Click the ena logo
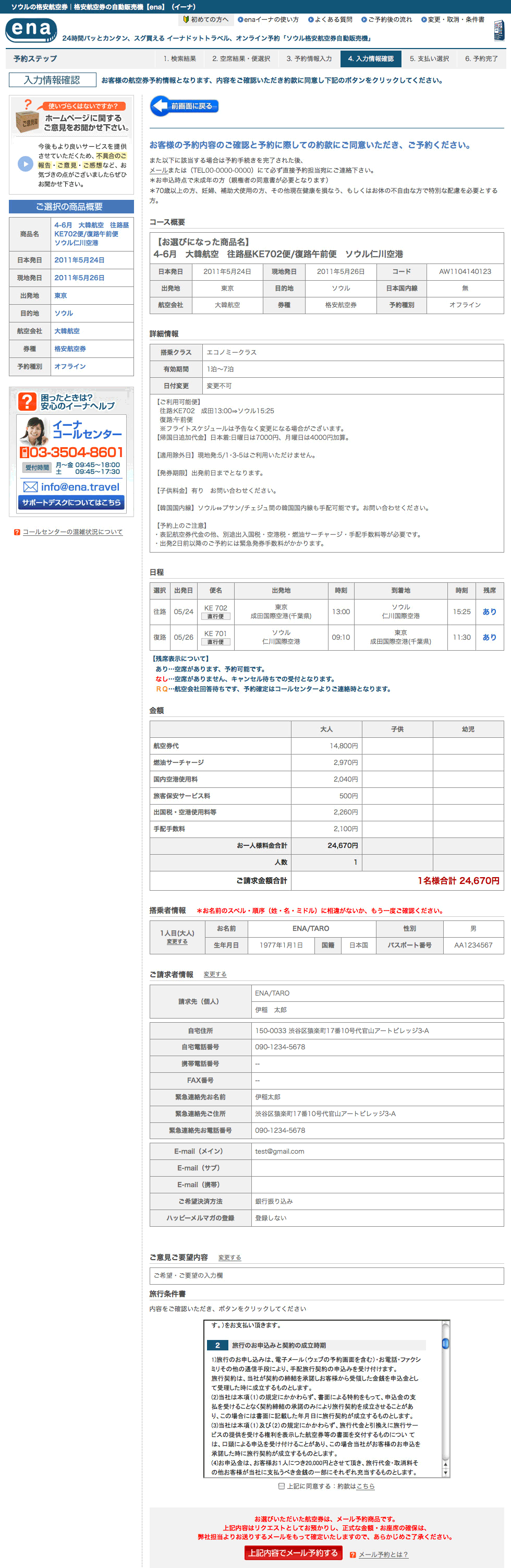This screenshot has height=1568, width=511. point(31,30)
